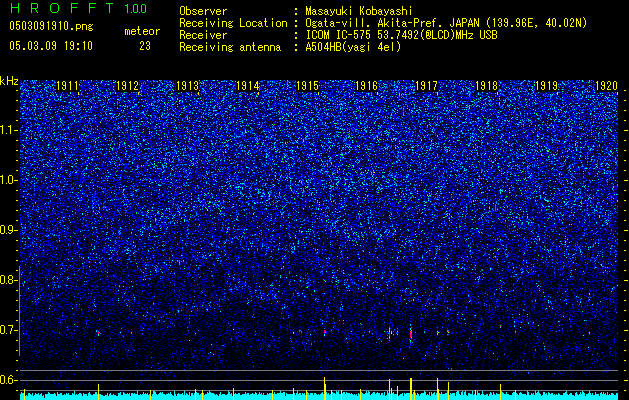The height and width of the screenshot is (400, 629).
Task: Click the 1916 time axis label
Action: [x=367, y=85]
